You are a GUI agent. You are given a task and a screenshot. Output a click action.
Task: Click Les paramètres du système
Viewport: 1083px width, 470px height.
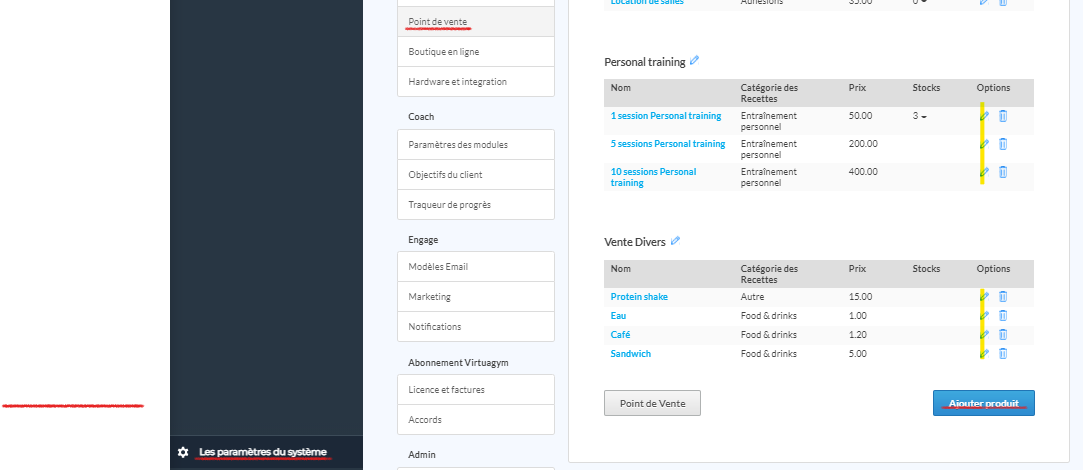pyautogui.click(x=262, y=452)
